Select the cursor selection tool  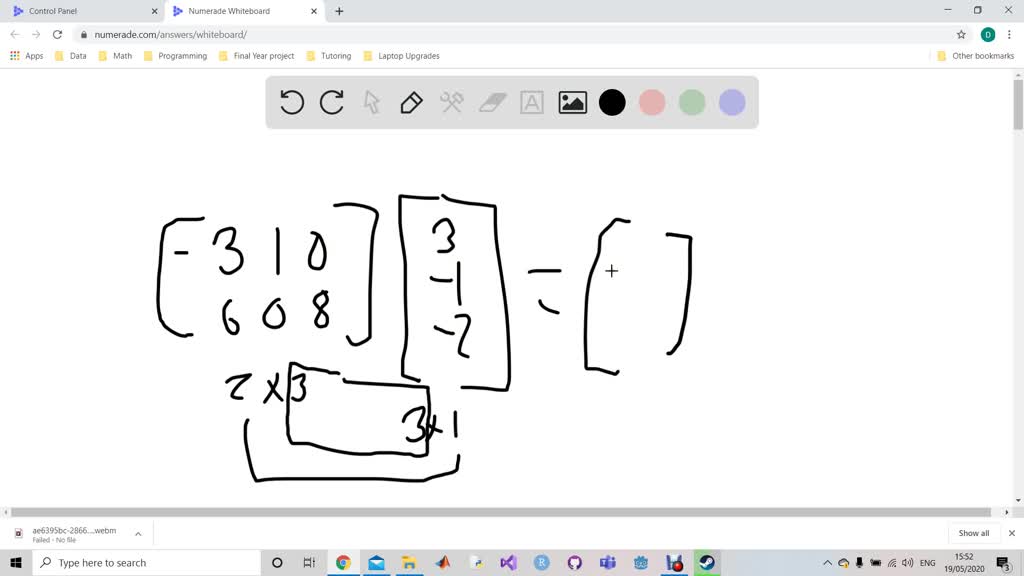[x=371, y=102]
